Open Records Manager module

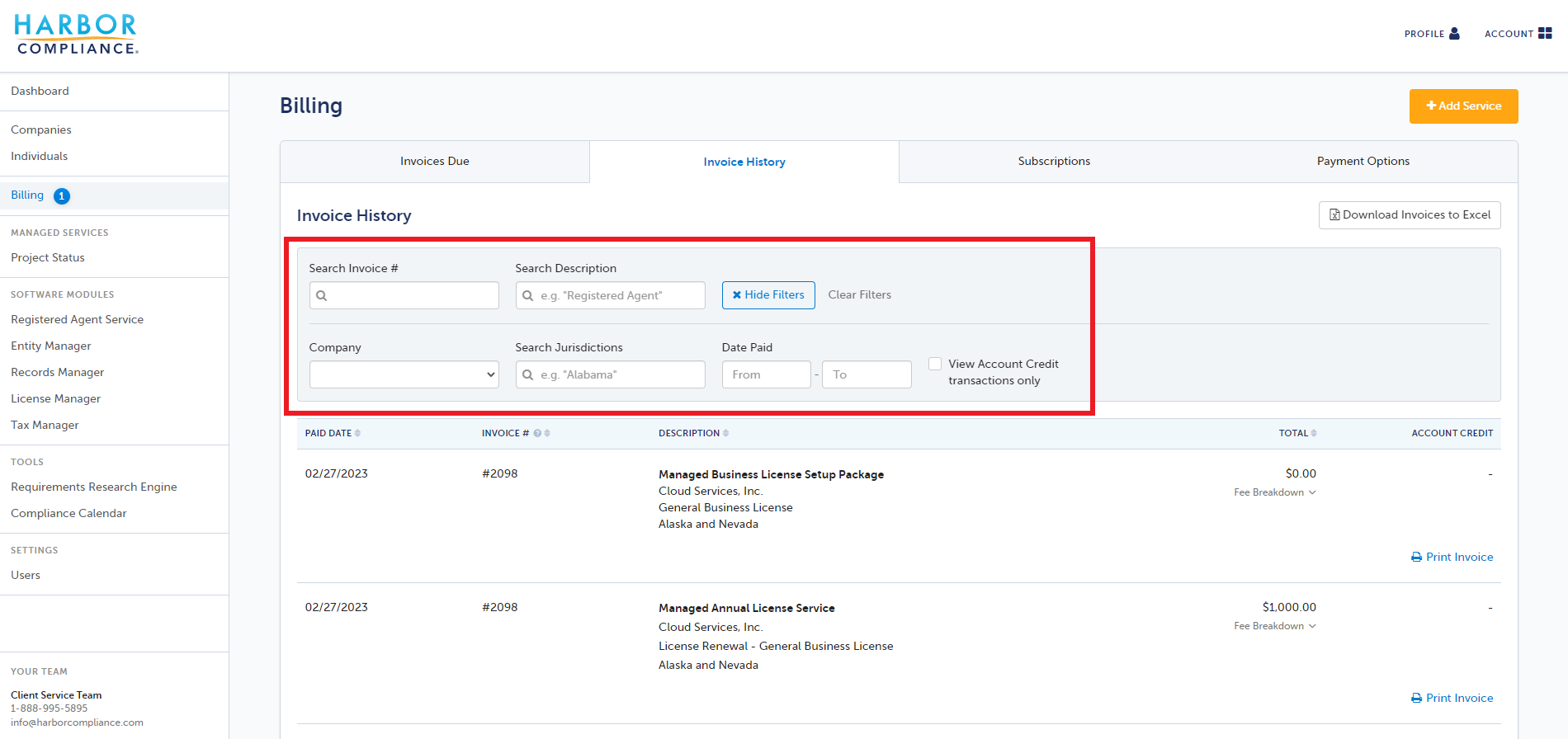pyautogui.click(x=58, y=372)
